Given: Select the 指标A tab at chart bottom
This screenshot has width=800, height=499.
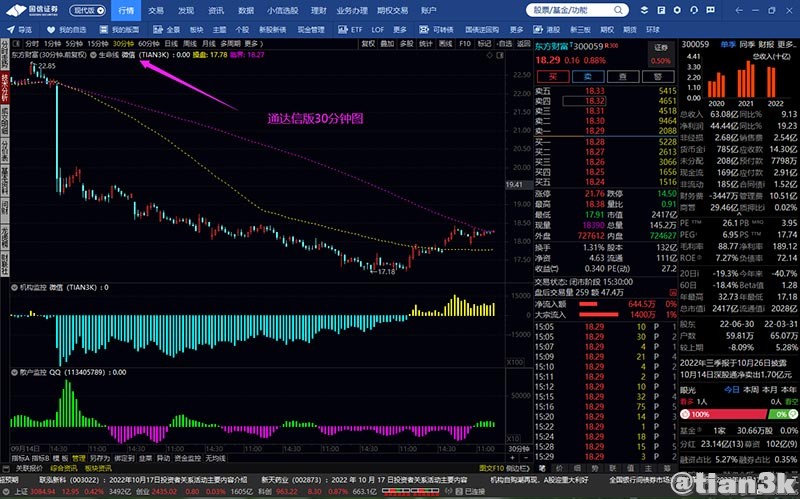Looking at the screenshot, I should (20, 458).
